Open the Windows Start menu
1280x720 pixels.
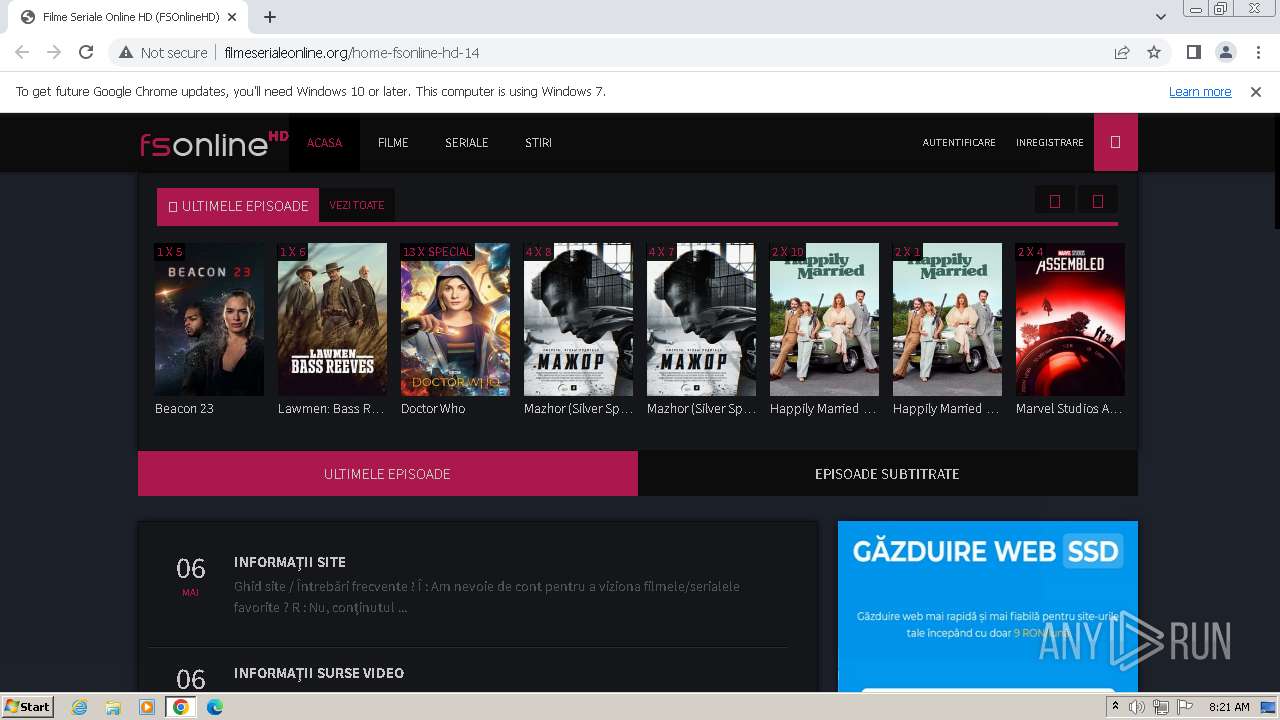point(28,706)
